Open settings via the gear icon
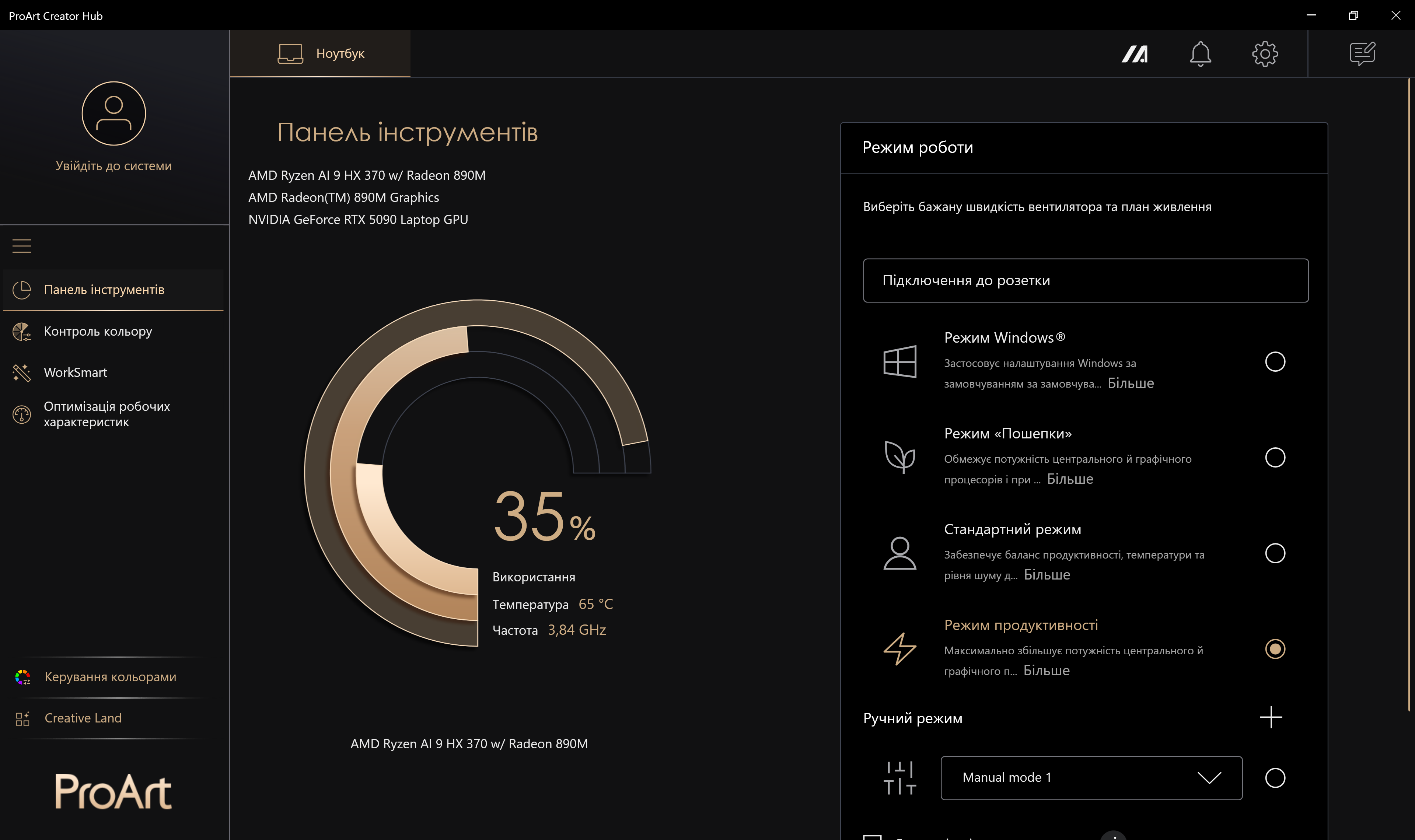1415x840 pixels. [x=1264, y=54]
